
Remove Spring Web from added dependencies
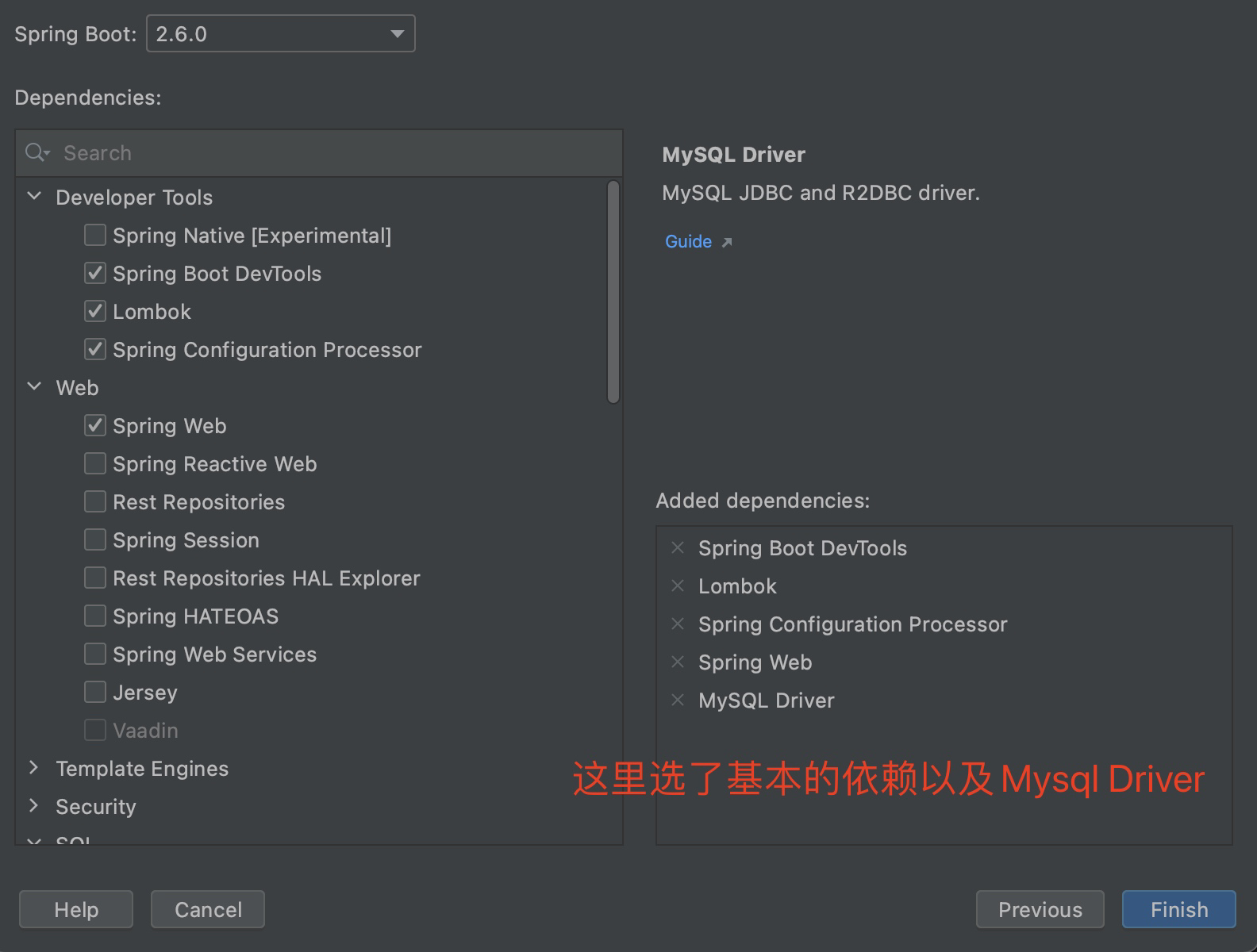(x=678, y=662)
